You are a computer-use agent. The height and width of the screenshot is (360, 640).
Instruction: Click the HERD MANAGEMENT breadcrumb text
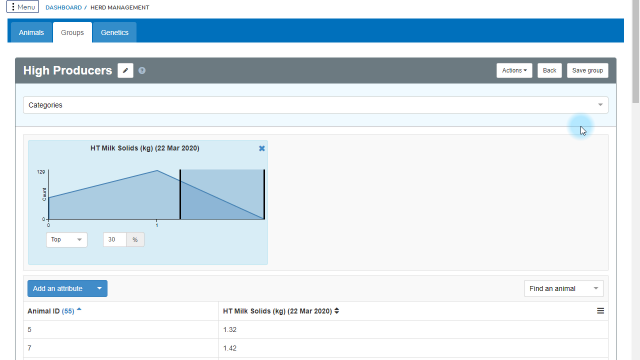tap(120, 7)
